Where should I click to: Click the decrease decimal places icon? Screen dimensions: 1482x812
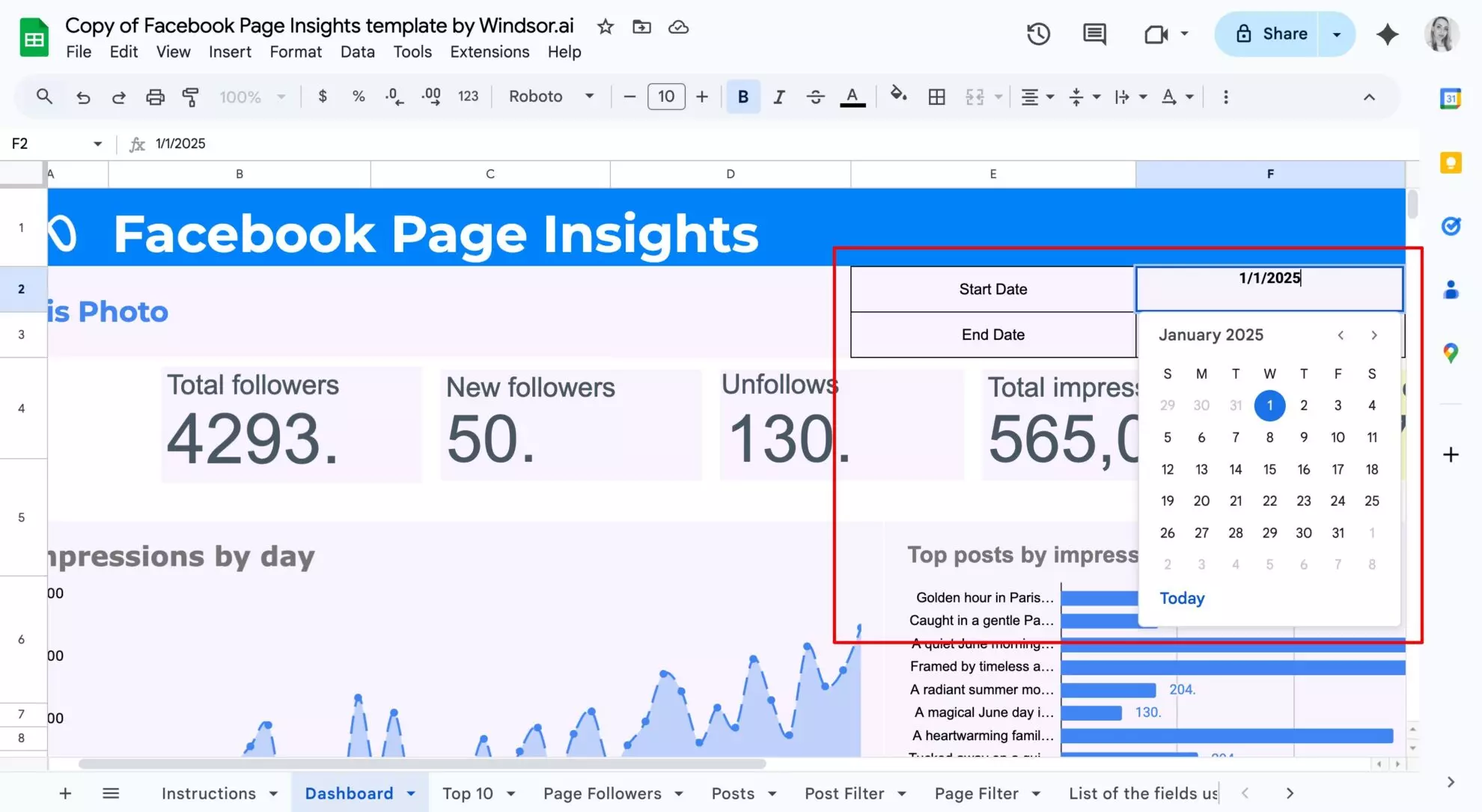click(x=394, y=97)
